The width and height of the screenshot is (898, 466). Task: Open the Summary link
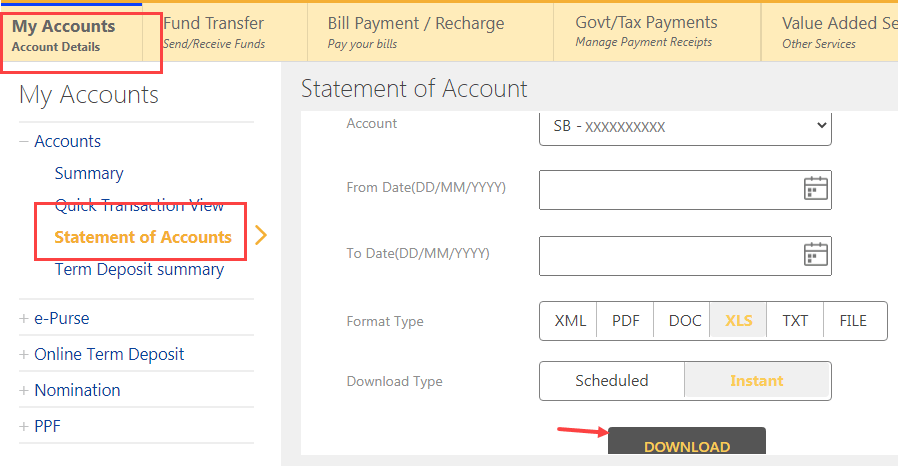pyautogui.click(x=89, y=173)
